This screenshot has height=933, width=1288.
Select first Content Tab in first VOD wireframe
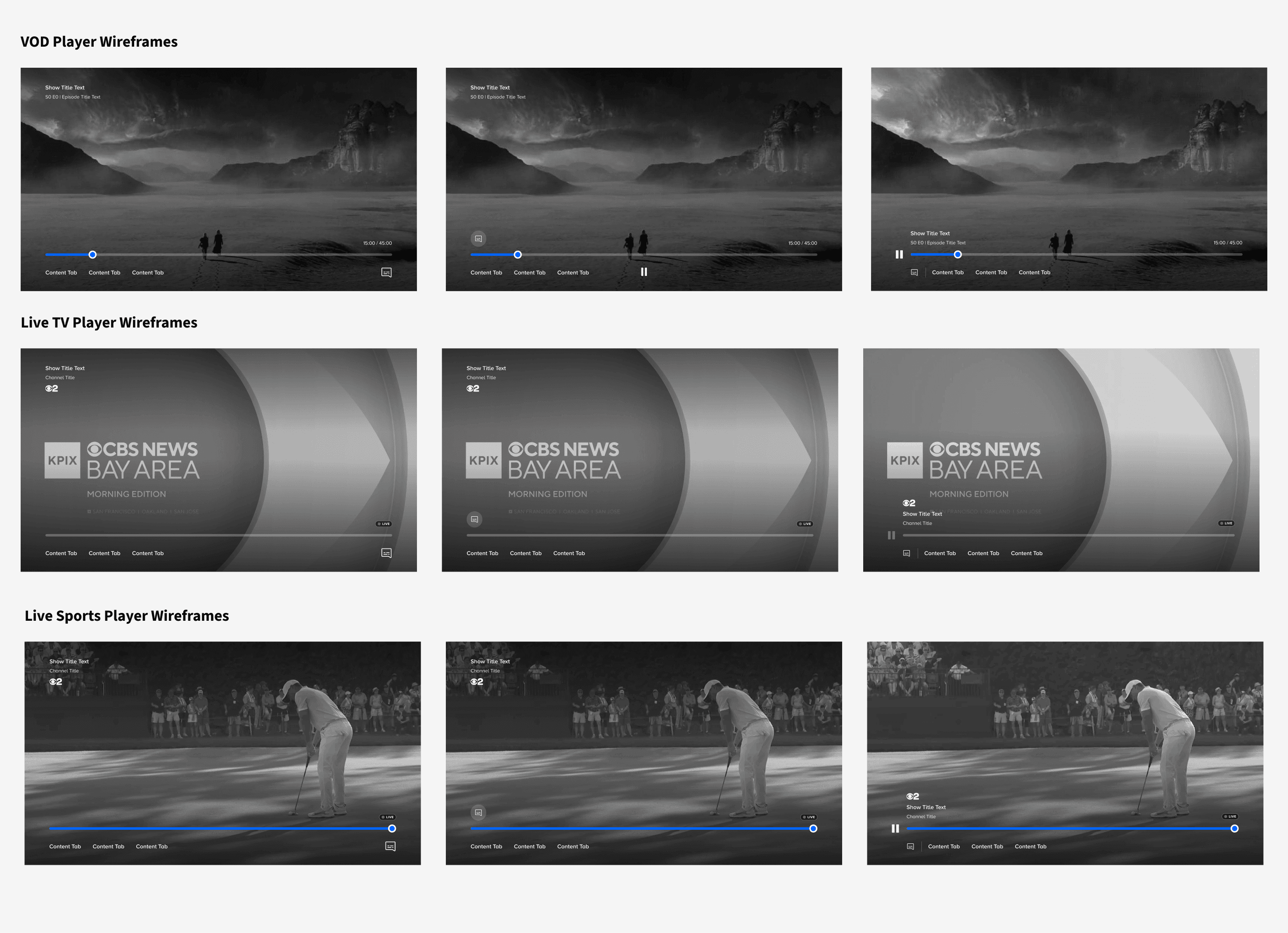point(61,273)
